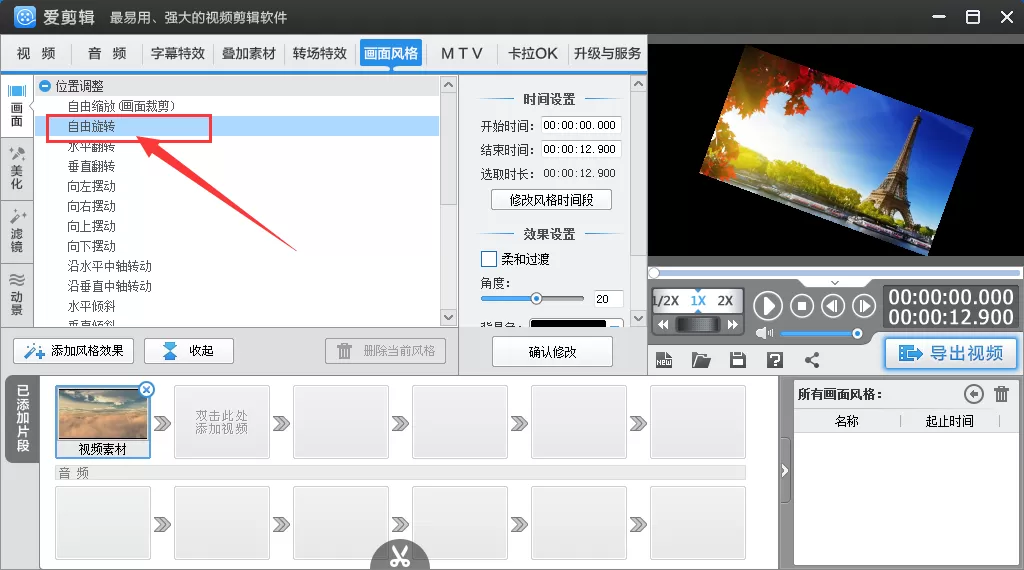Click the volume slider handle
The image size is (1024, 570).
pos(857,334)
